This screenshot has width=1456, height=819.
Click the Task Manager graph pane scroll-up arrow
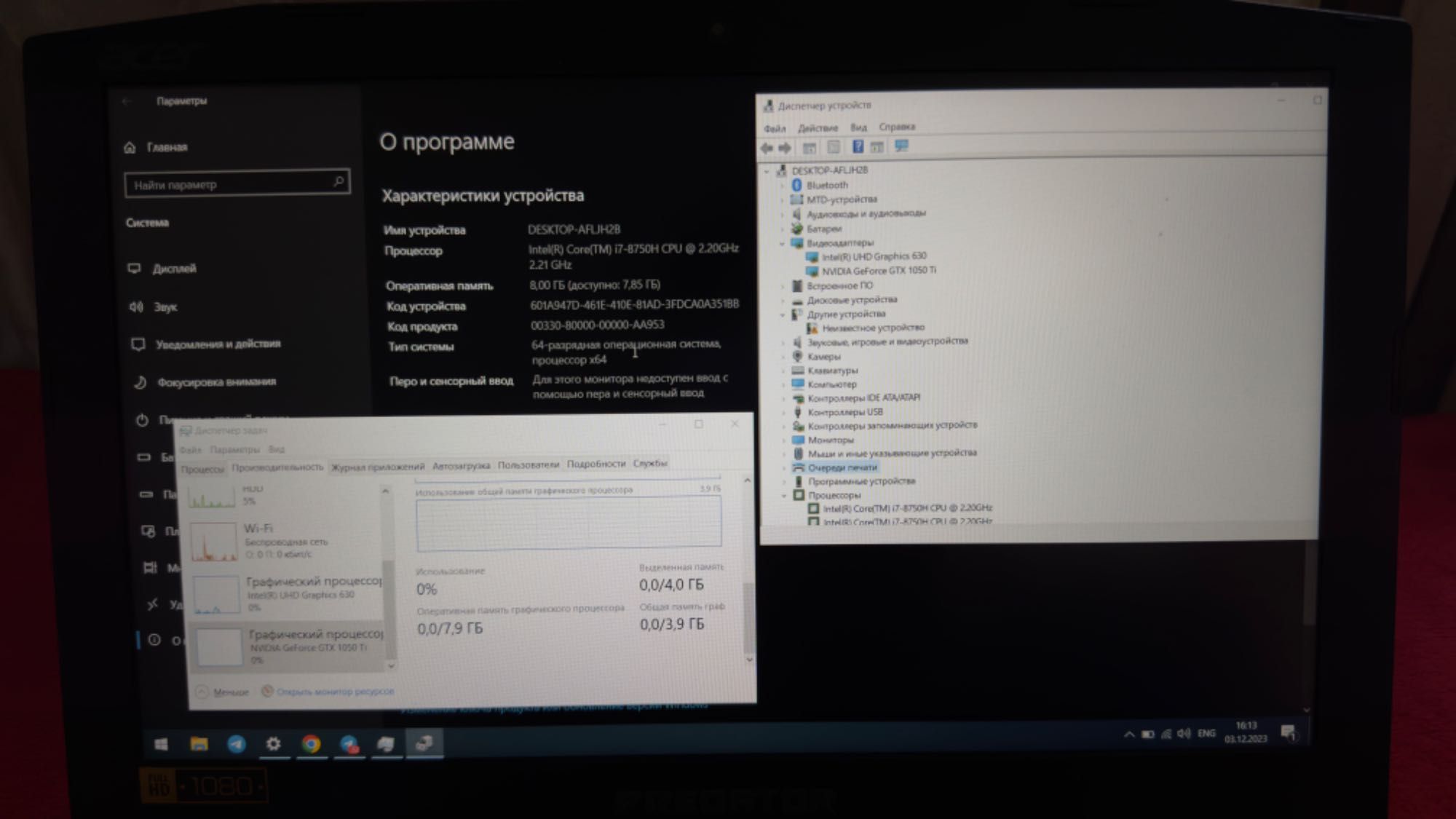pyautogui.click(x=747, y=481)
